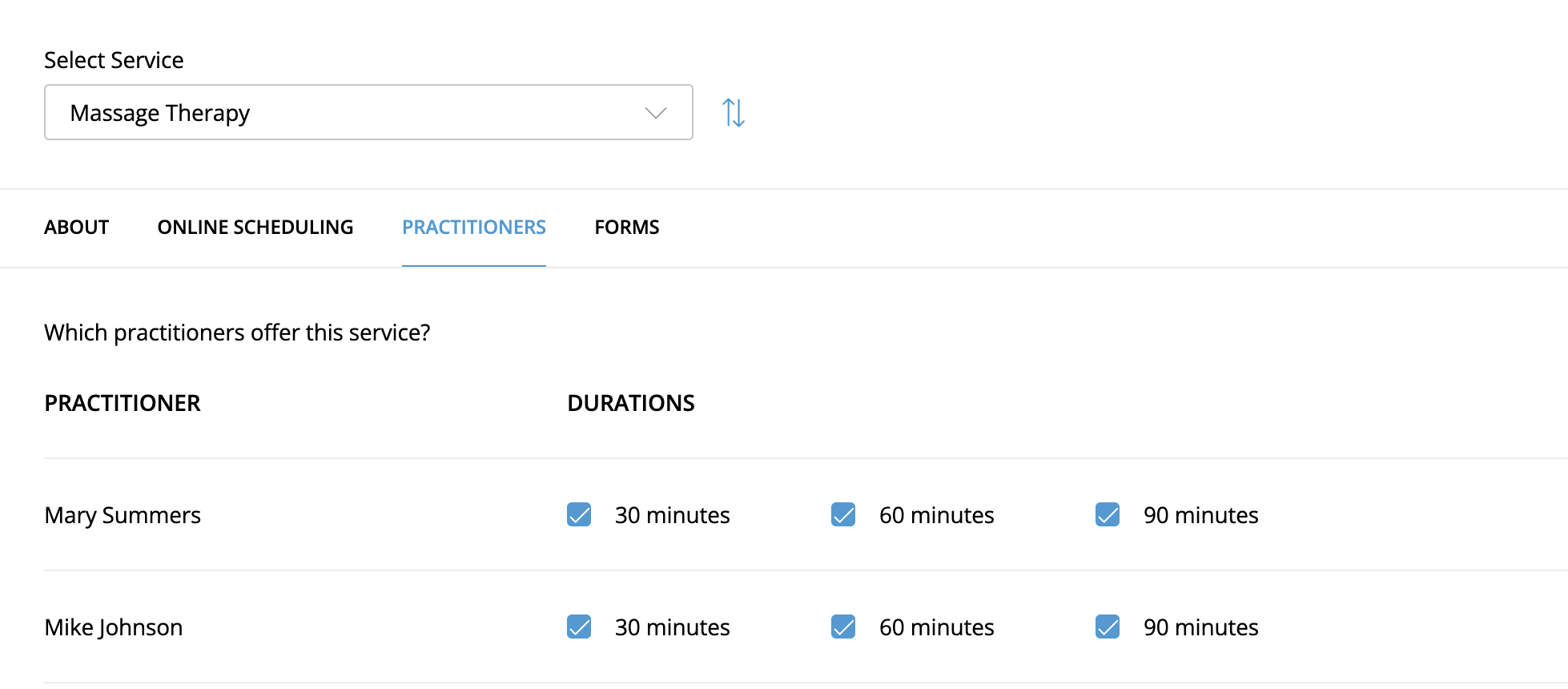Click the PRACTITIONER column header
The width and height of the screenshot is (1568, 689).
pyautogui.click(x=123, y=403)
